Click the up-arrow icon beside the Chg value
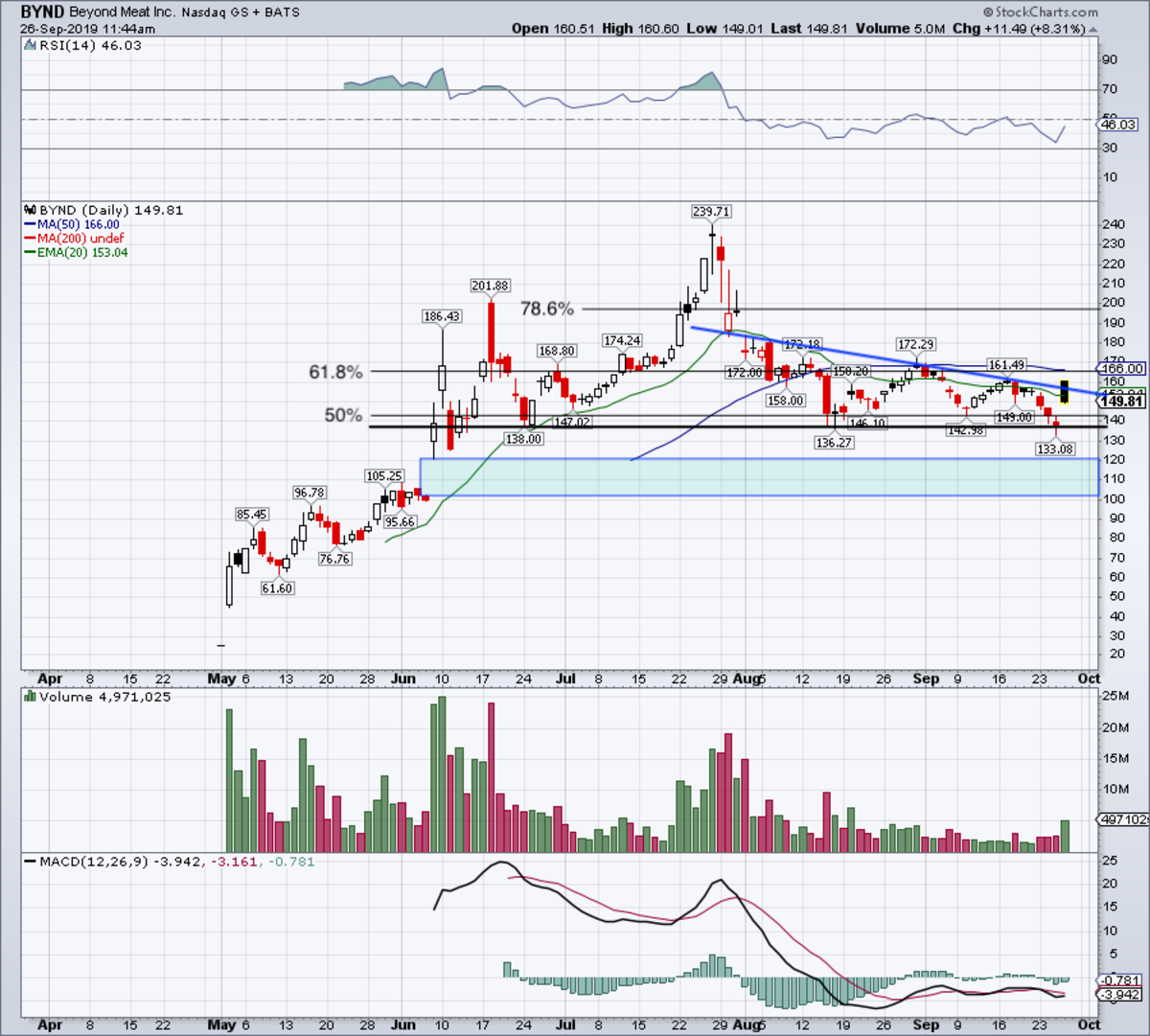Image resolution: width=1150 pixels, height=1036 pixels. point(1092,29)
